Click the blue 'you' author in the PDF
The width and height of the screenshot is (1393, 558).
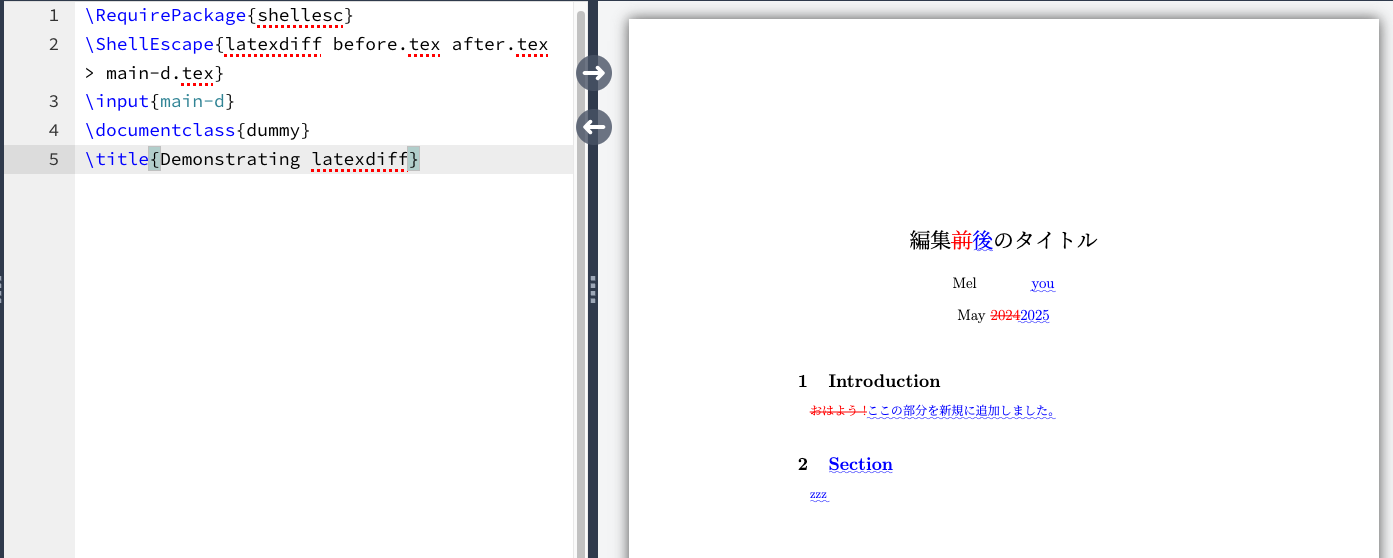coord(1043,284)
